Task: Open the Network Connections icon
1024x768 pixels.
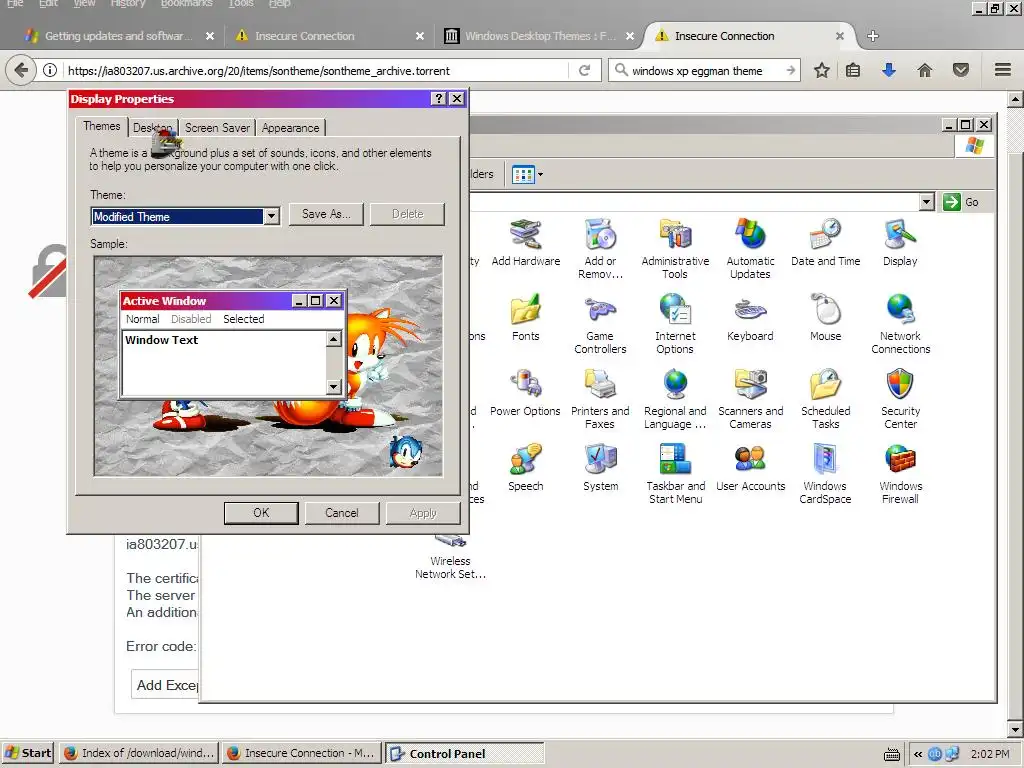Action: (x=900, y=324)
